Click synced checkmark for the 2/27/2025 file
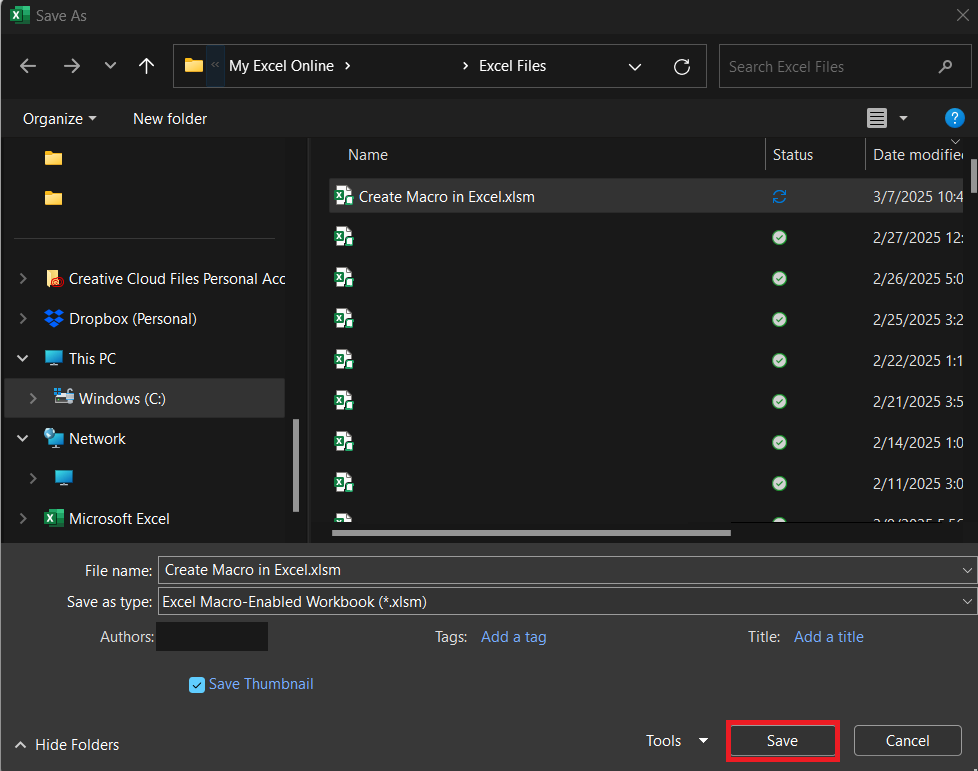This screenshot has width=978, height=771. coord(779,238)
